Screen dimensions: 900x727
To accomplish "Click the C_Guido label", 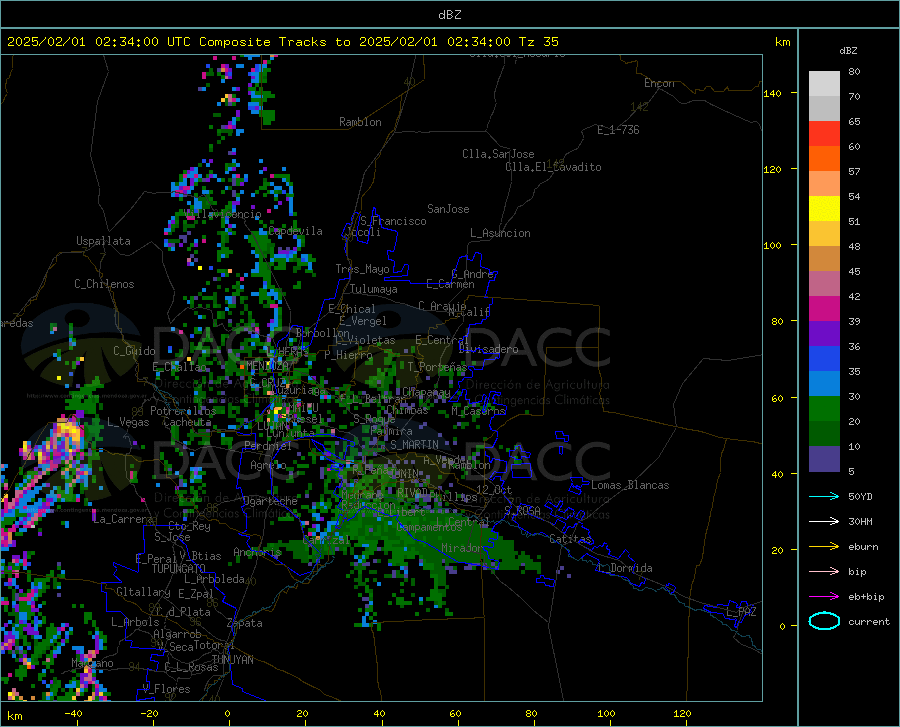I will (x=134, y=351).
